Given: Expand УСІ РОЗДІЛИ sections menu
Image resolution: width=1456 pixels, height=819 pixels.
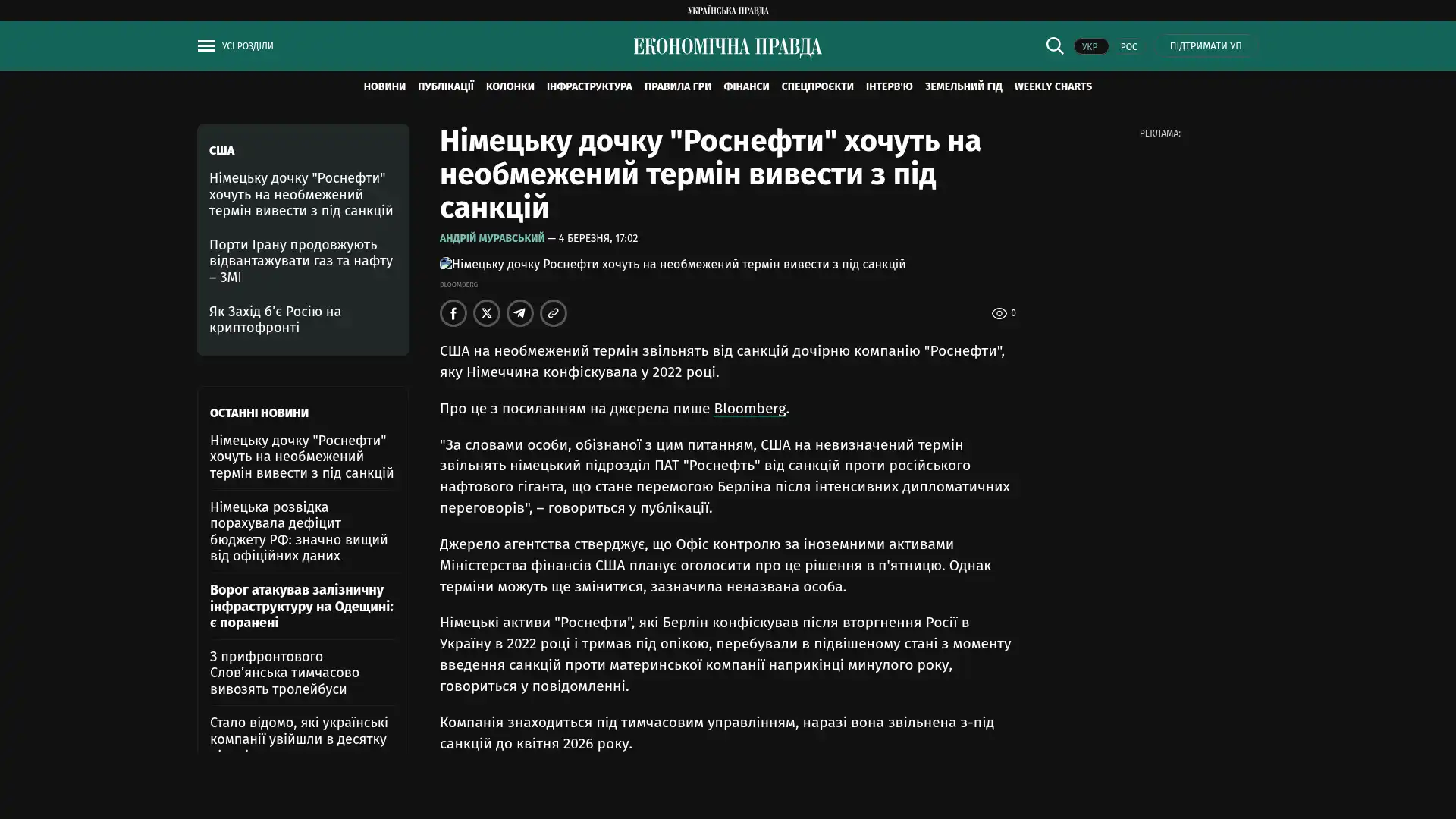Looking at the screenshot, I should [x=247, y=46].
